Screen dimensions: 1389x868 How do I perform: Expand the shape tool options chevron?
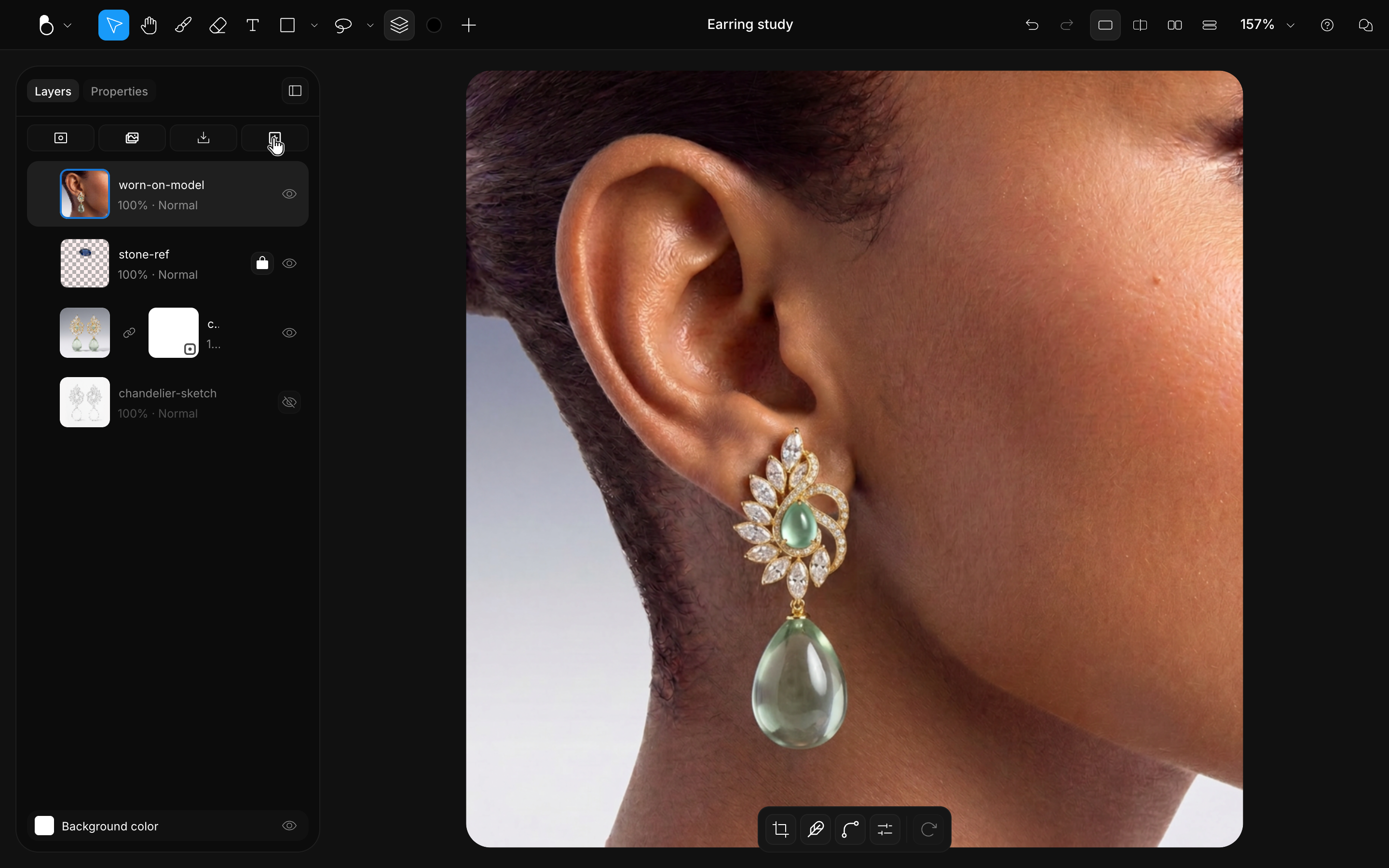coord(314,25)
